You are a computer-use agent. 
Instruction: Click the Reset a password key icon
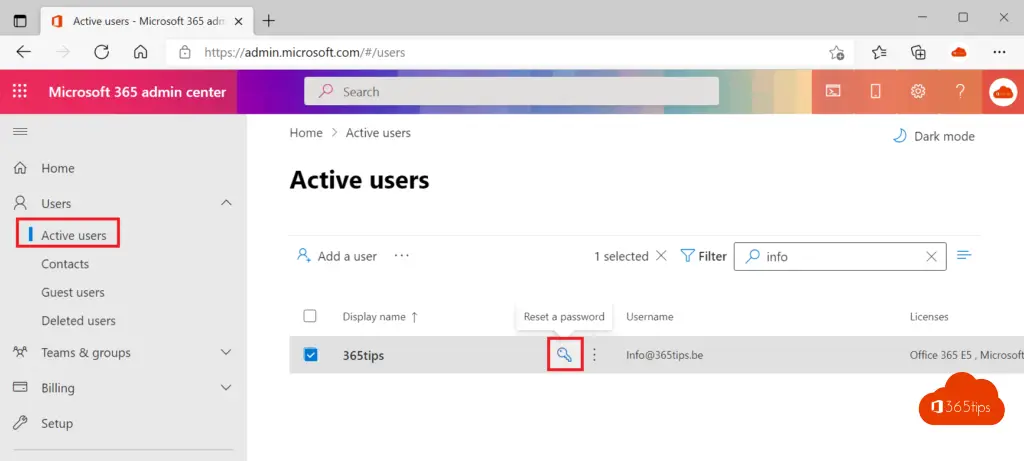[x=564, y=355]
